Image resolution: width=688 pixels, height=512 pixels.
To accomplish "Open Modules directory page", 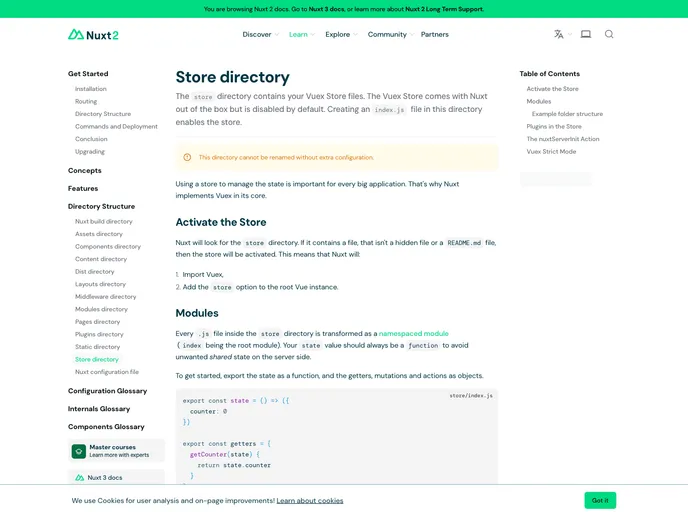I will click(x=101, y=309).
